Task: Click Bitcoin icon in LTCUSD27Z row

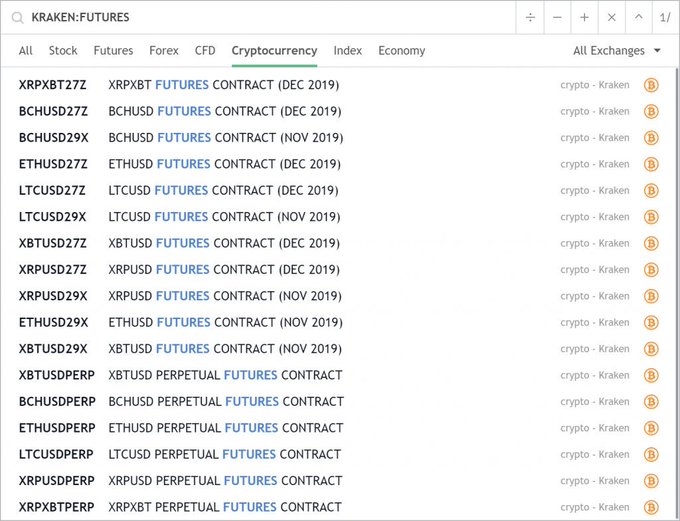Action: (651, 190)
